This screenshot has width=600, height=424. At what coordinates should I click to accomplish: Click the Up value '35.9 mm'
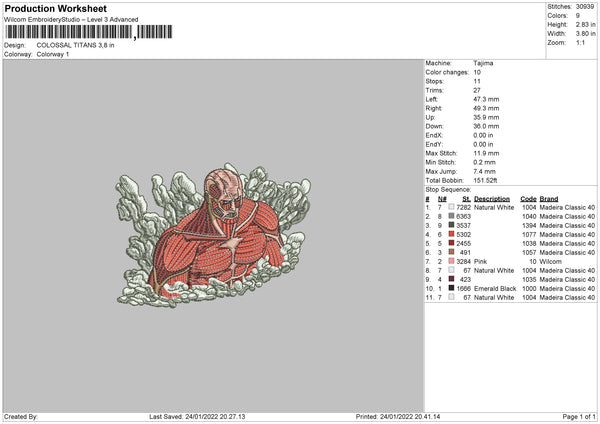click(x=486, y=117)
